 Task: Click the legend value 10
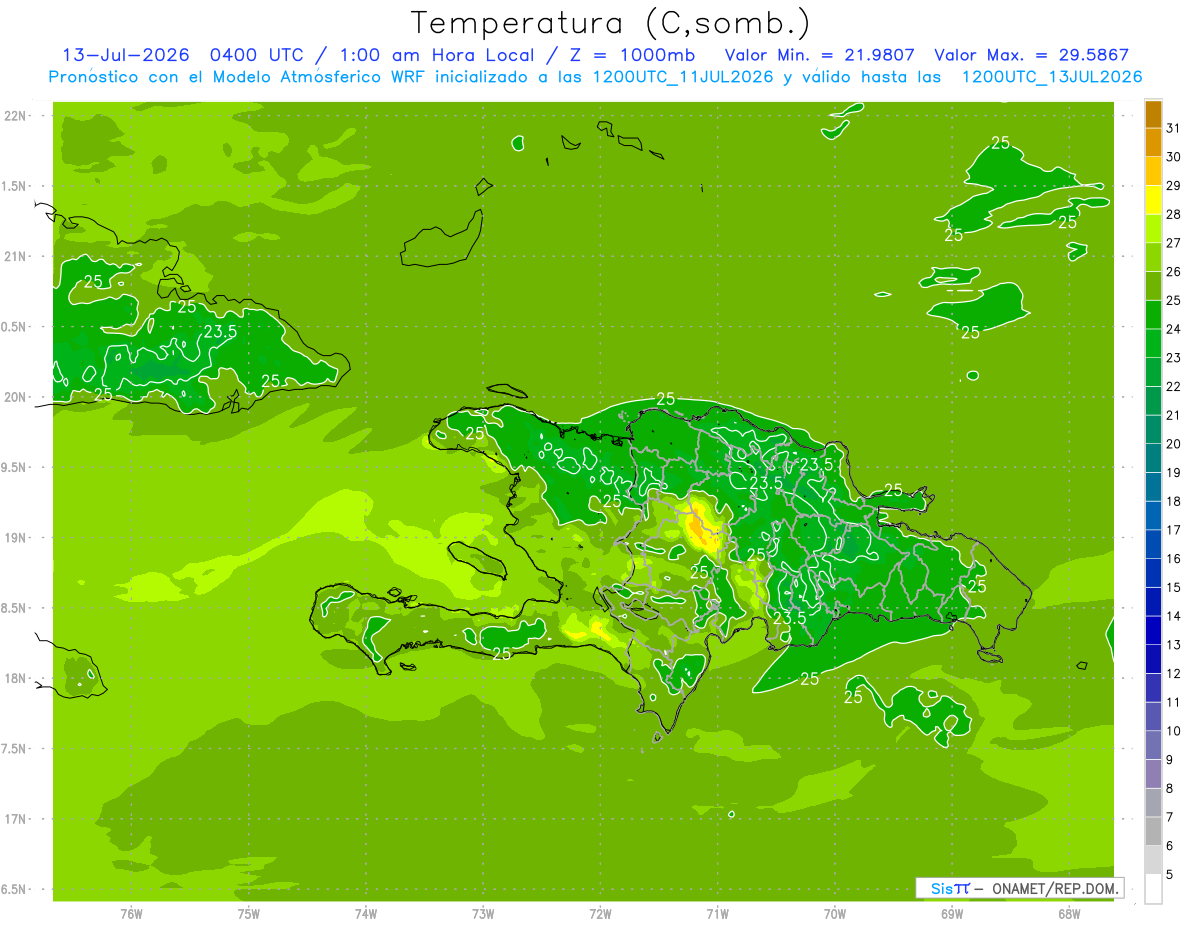click(x=1173, y=731)
